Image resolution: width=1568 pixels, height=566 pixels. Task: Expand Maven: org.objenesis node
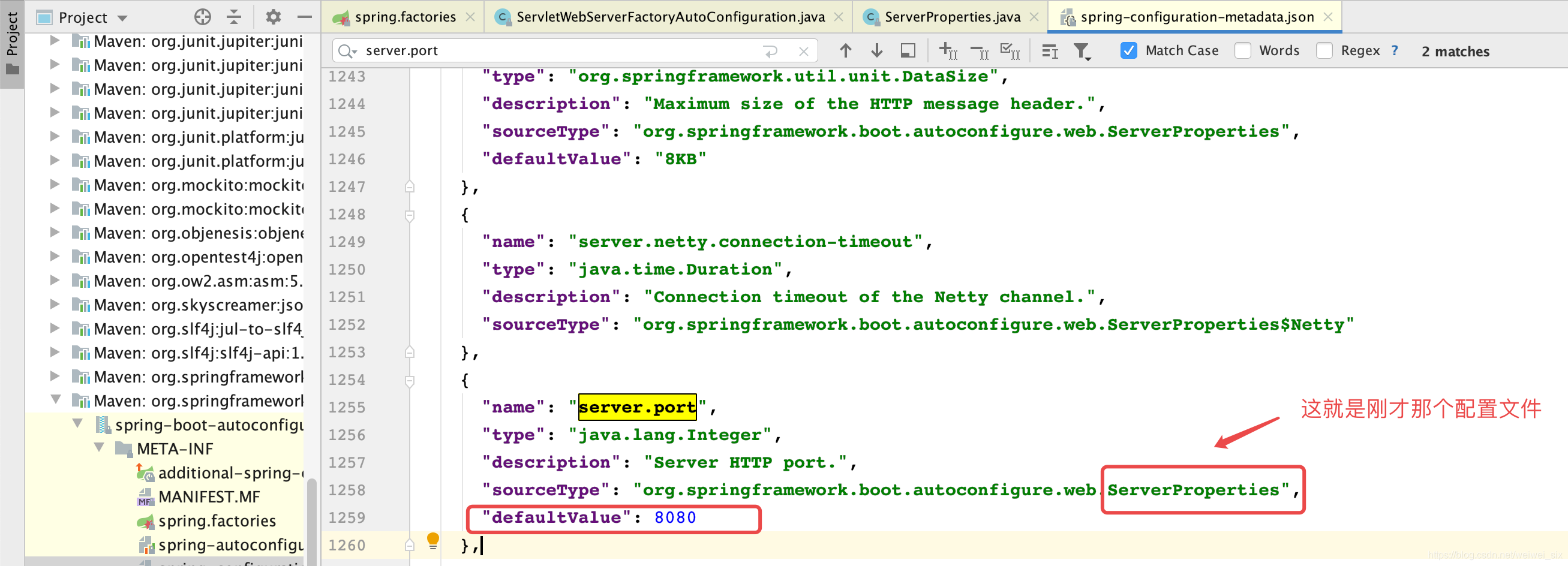click(x=54, y=233)
